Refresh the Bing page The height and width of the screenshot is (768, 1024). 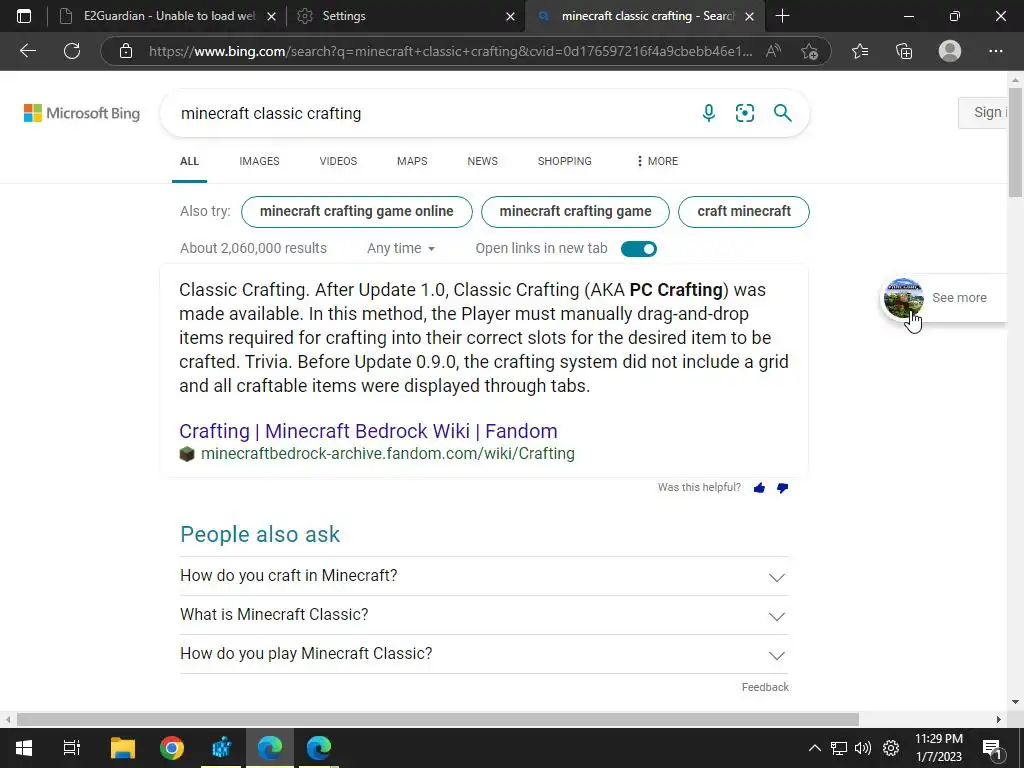click(x=72, y=51)
